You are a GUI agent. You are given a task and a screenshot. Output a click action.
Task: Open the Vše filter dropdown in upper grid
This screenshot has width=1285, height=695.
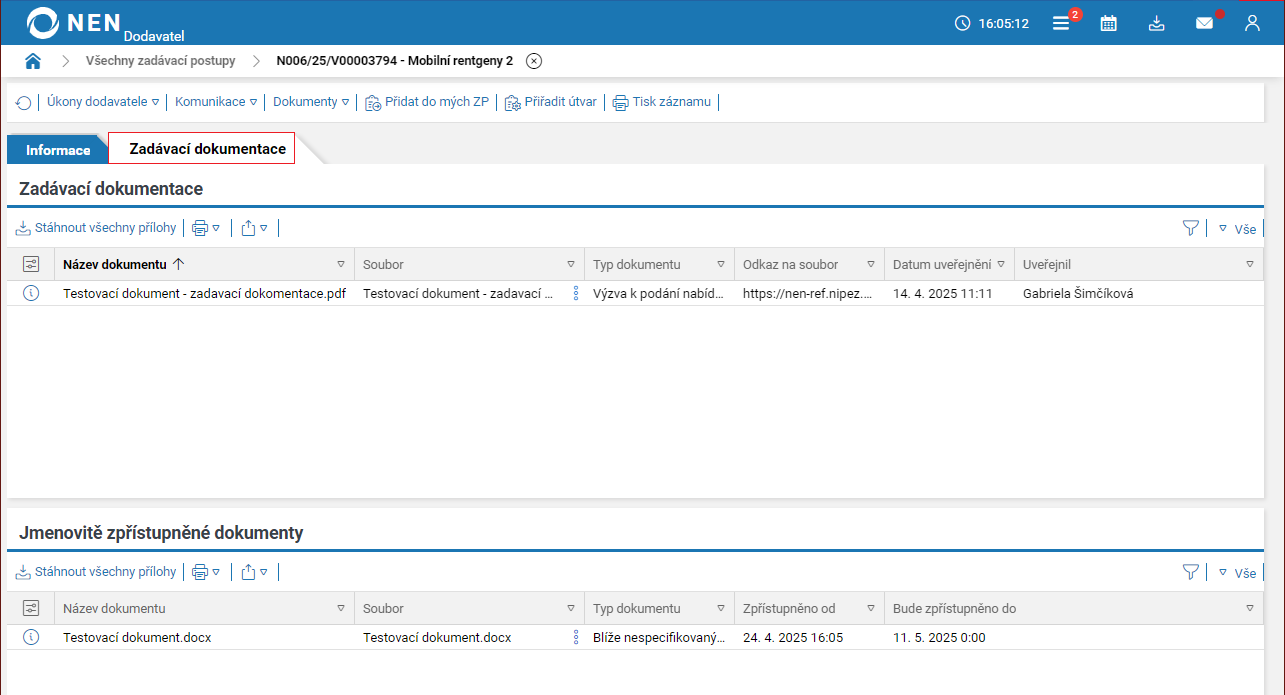tap(1237, 229)
